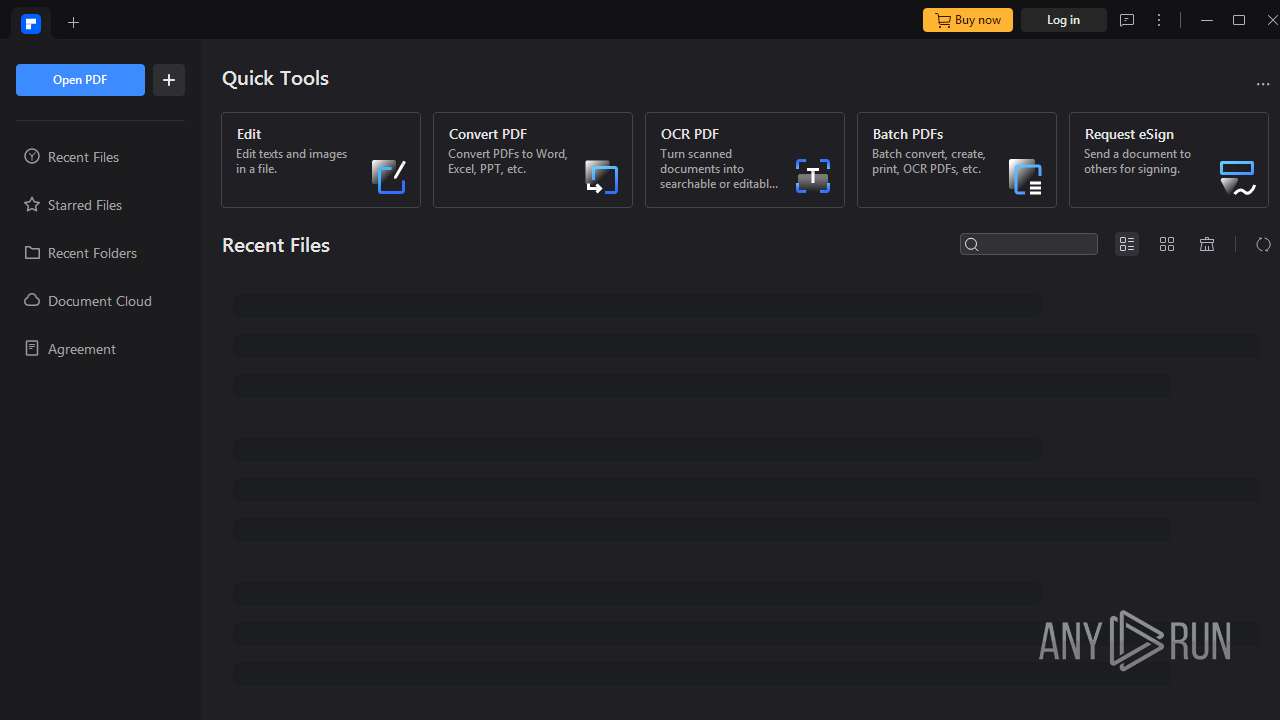Click the PDFelement home logo icon
The image size is (1280, 720).
coord(31,23)
